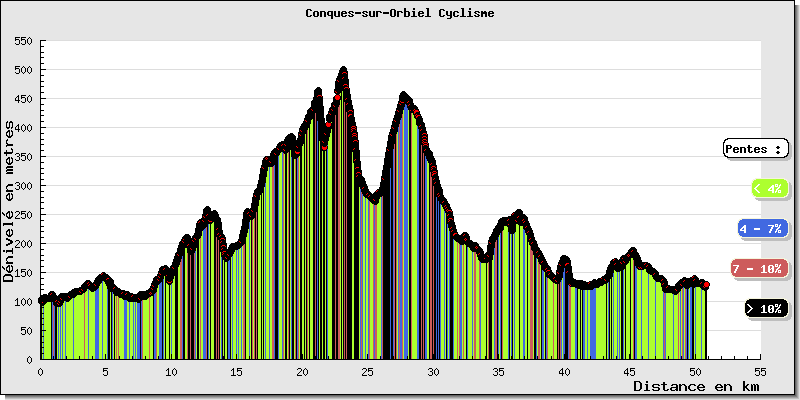Click the "10" tick on the distance axis
The height and width of the screenshot is (400, 800).
point(171,370)
